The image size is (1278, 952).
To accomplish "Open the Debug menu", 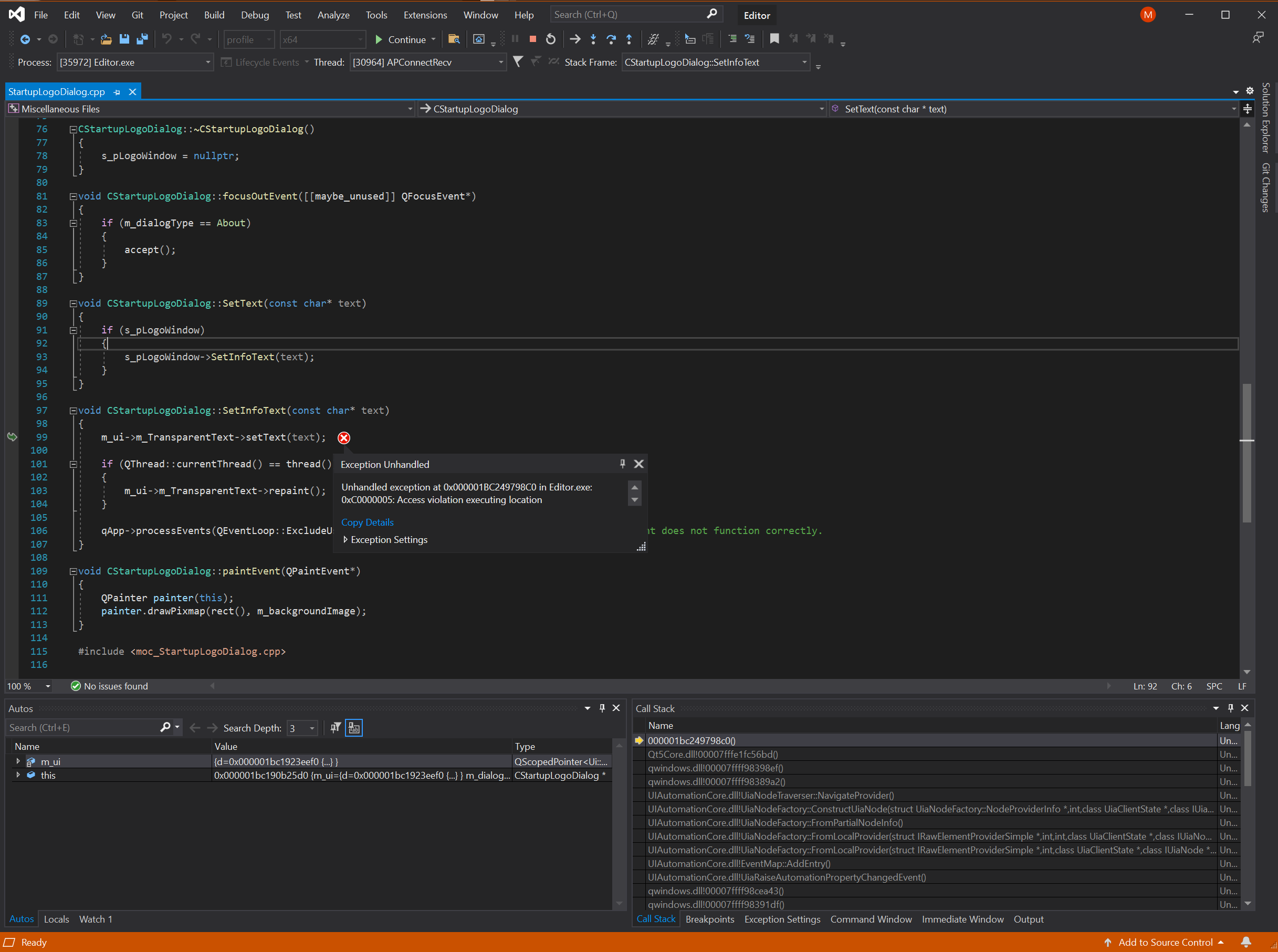I will tap(255, 14).
